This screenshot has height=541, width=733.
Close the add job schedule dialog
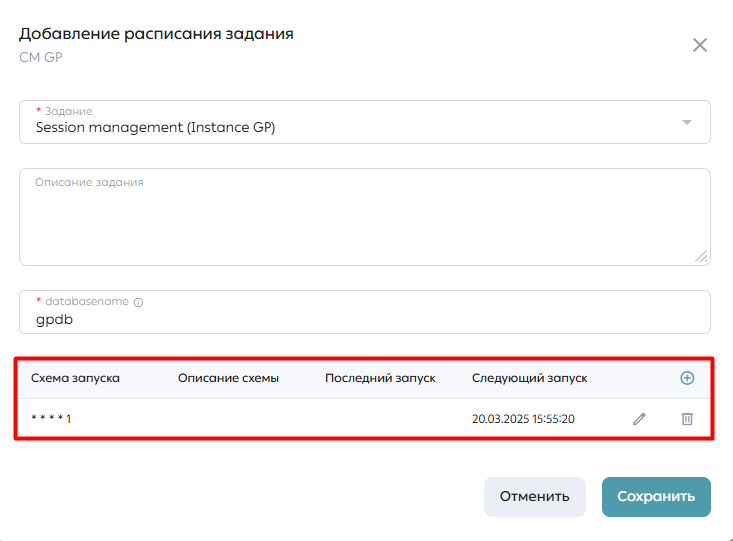(x=699, y=45)
